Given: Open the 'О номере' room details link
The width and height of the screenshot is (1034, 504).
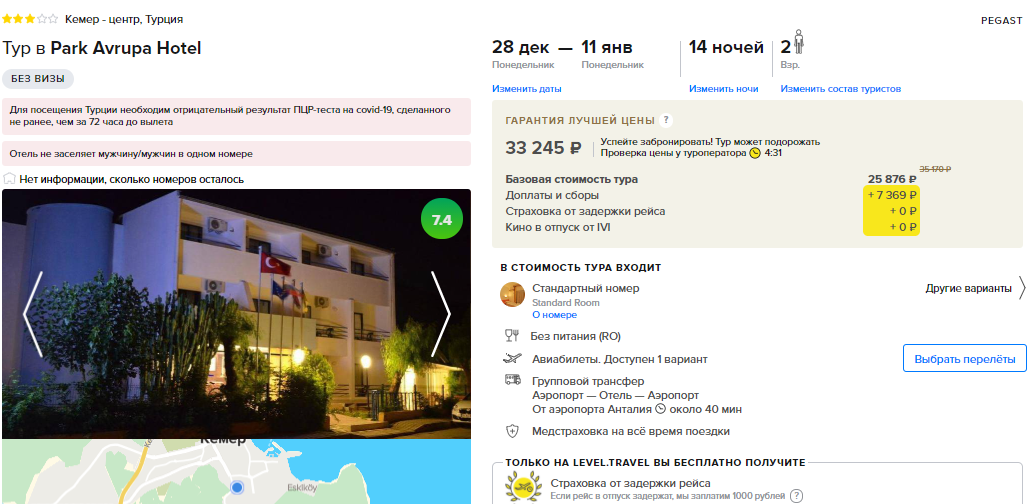Looking at the screenshot, I should pos(554,315).
